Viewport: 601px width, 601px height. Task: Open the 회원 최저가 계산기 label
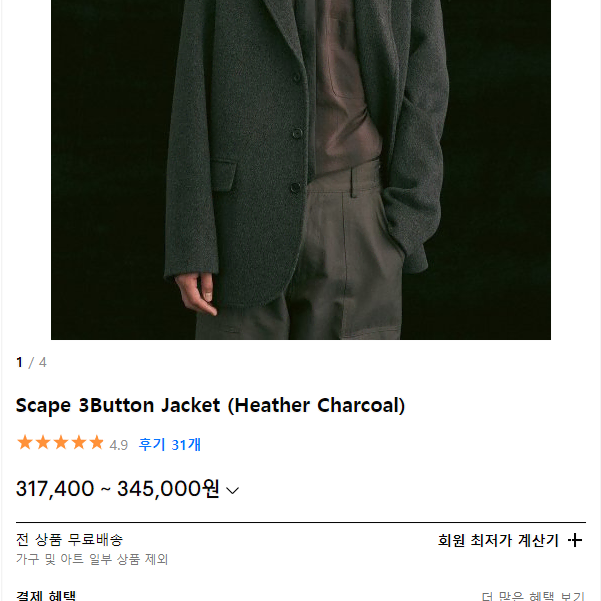click(x=498, y=540)
